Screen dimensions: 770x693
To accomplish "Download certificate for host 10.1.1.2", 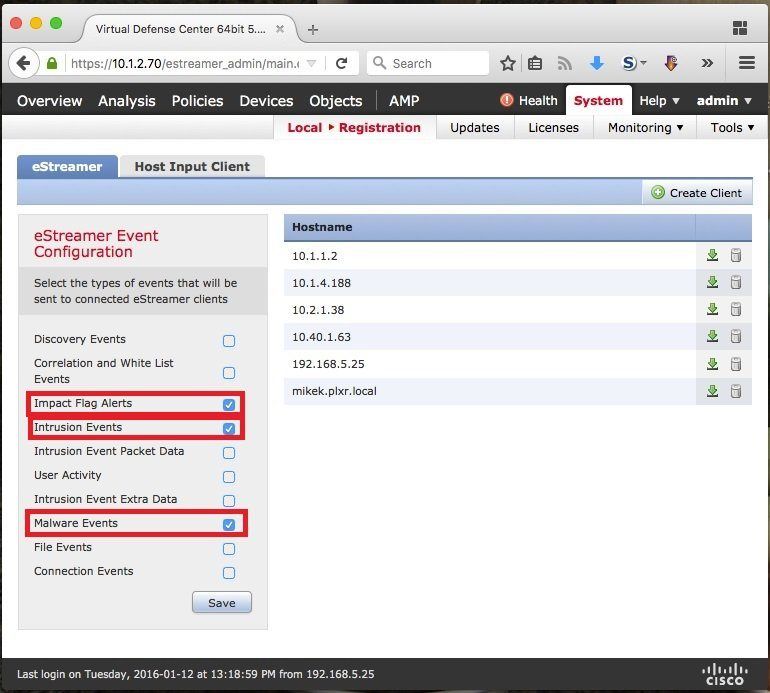I will point(712,255).
